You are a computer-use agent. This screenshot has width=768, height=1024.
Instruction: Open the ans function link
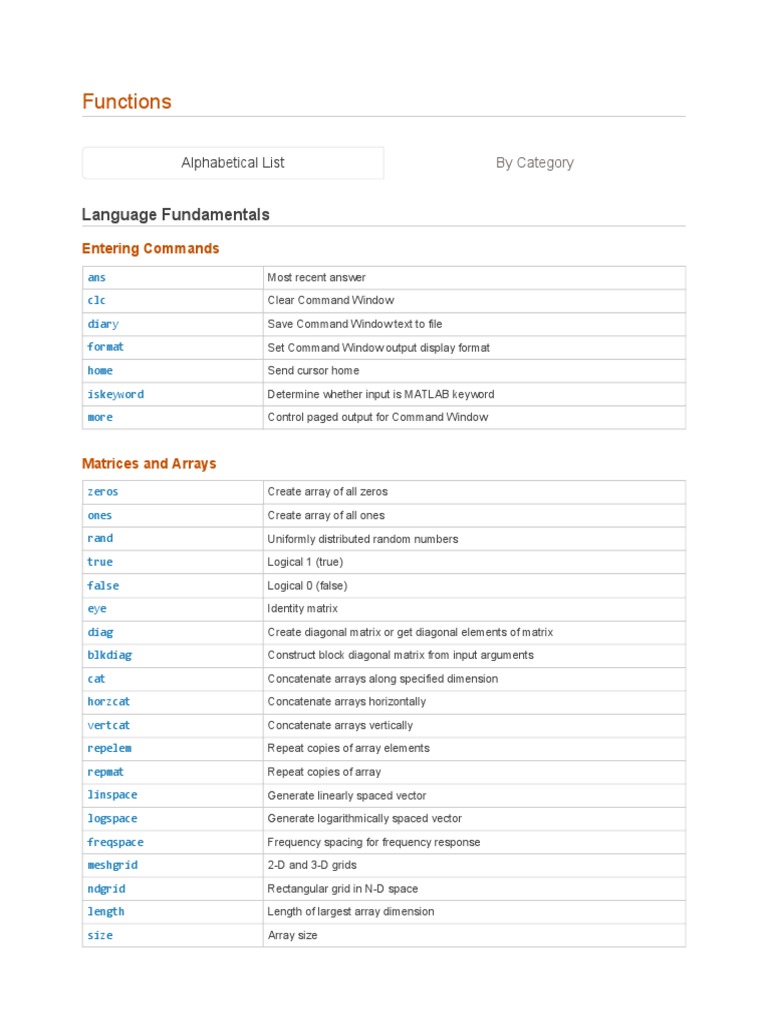pyautogui.click(x=96, y=277)
